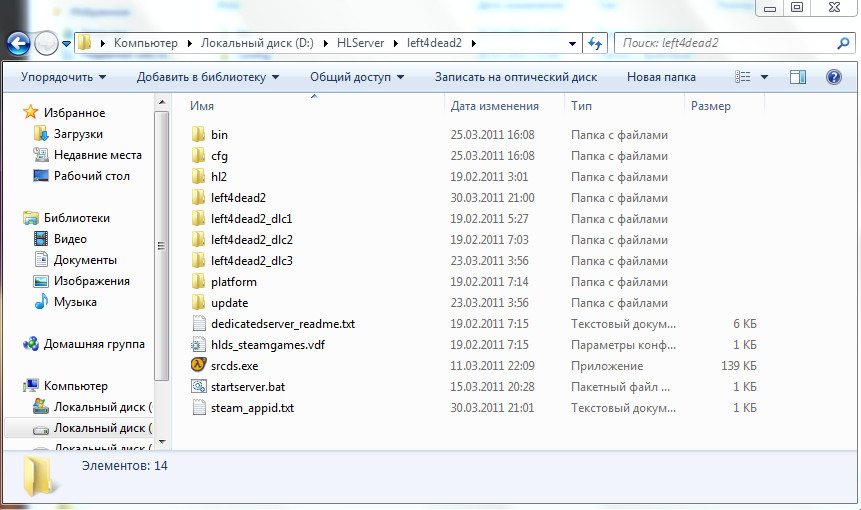Select the cfg folder icon
Viewport: 861px width, 510px height.
198,155
